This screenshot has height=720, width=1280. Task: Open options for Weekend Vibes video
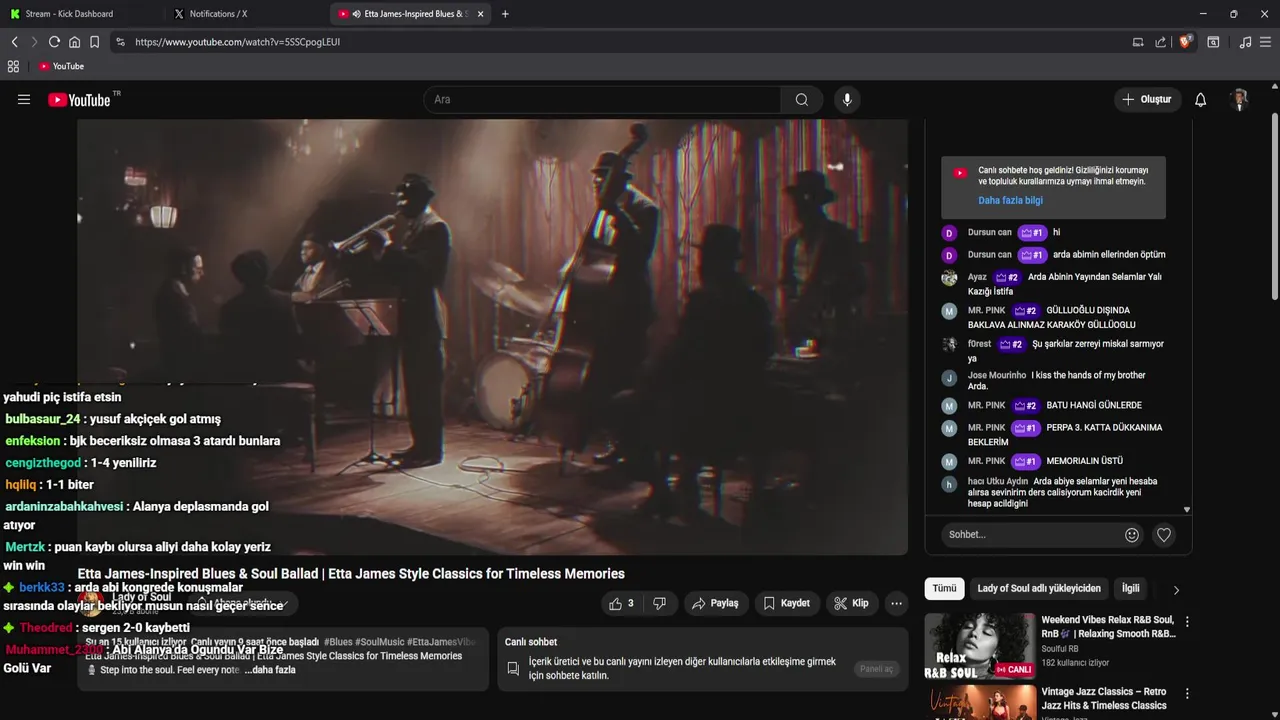coord(1187,622)
